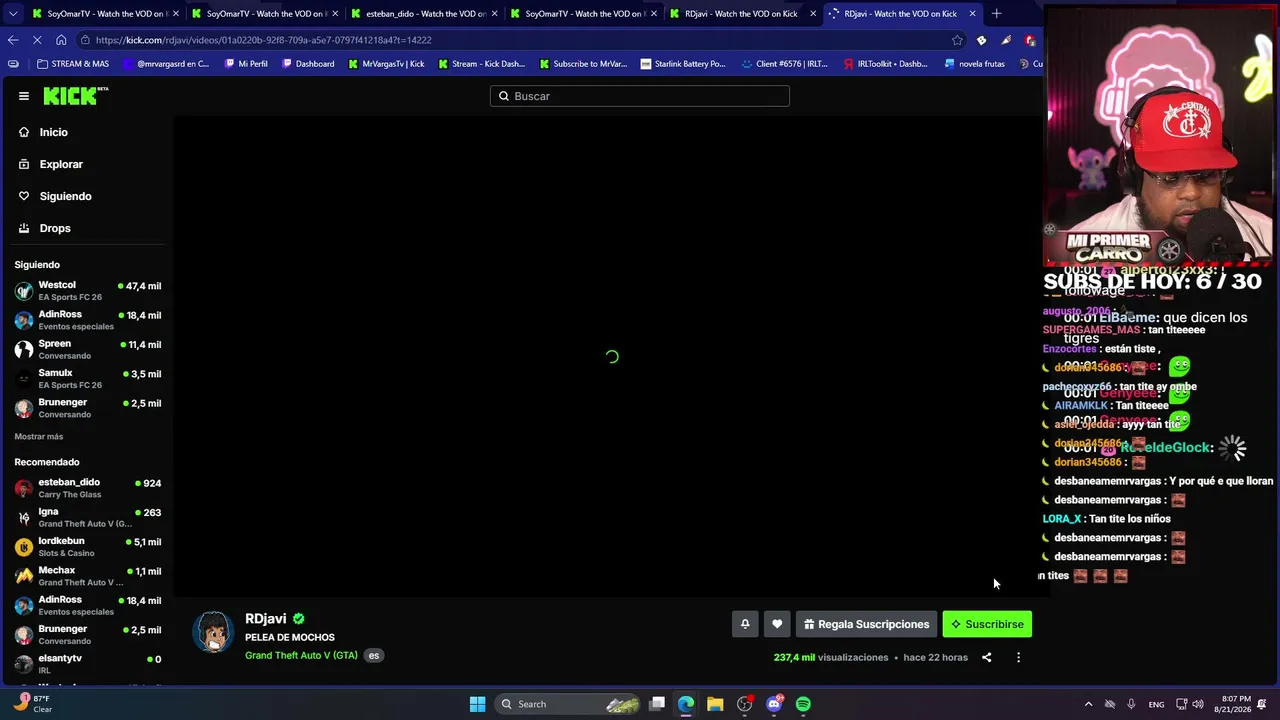Click the notification bell for RDjavi
Image resolution: width=1280 pixels, height=720 pixels.
(745, 624)
